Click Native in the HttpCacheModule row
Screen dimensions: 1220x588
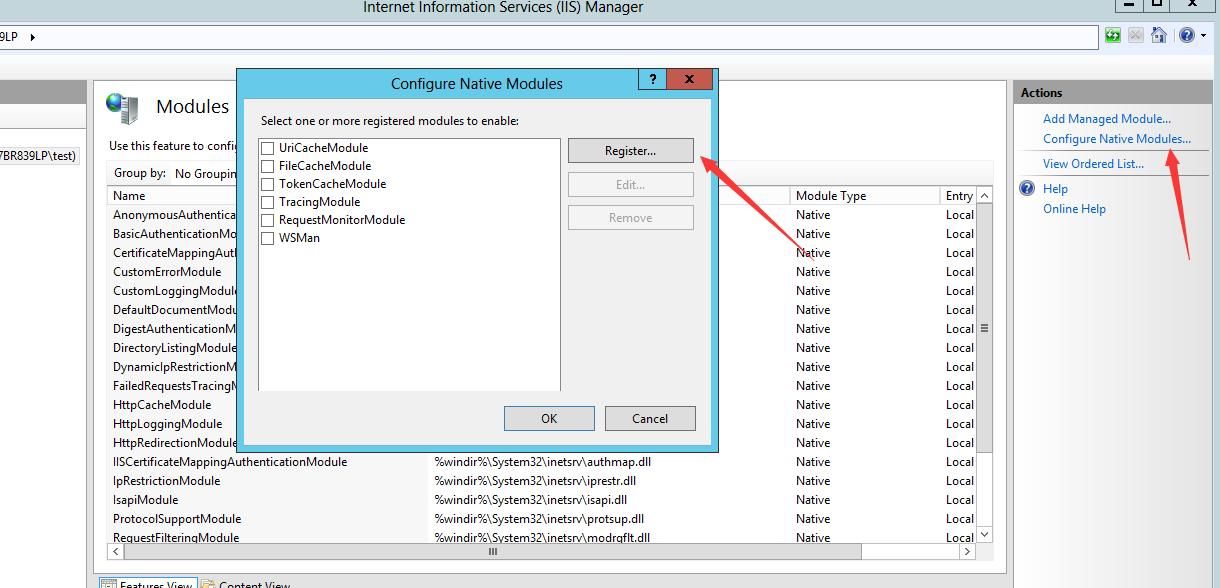pos(813,405)
